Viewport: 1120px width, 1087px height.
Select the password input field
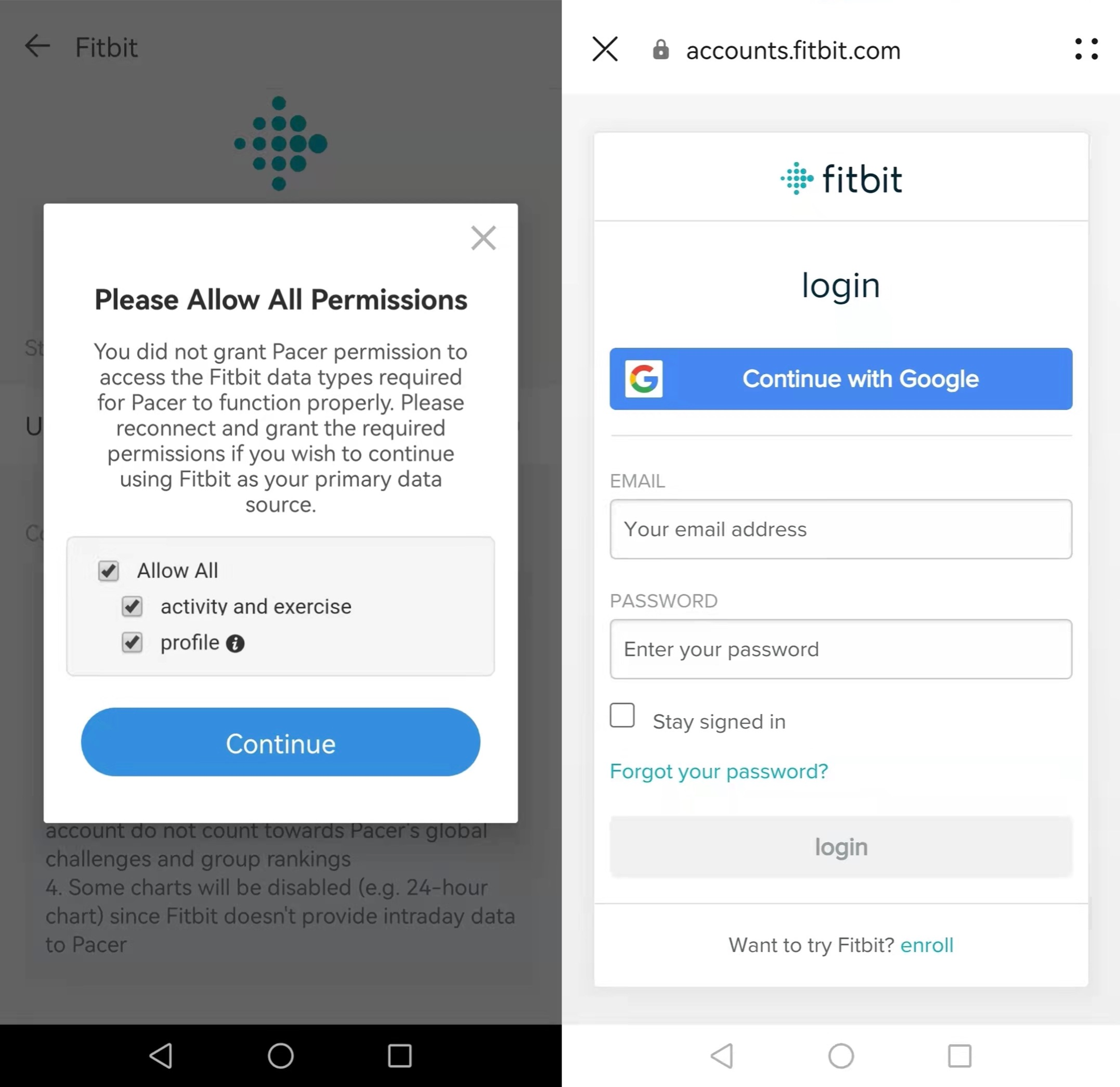[840, 649]
